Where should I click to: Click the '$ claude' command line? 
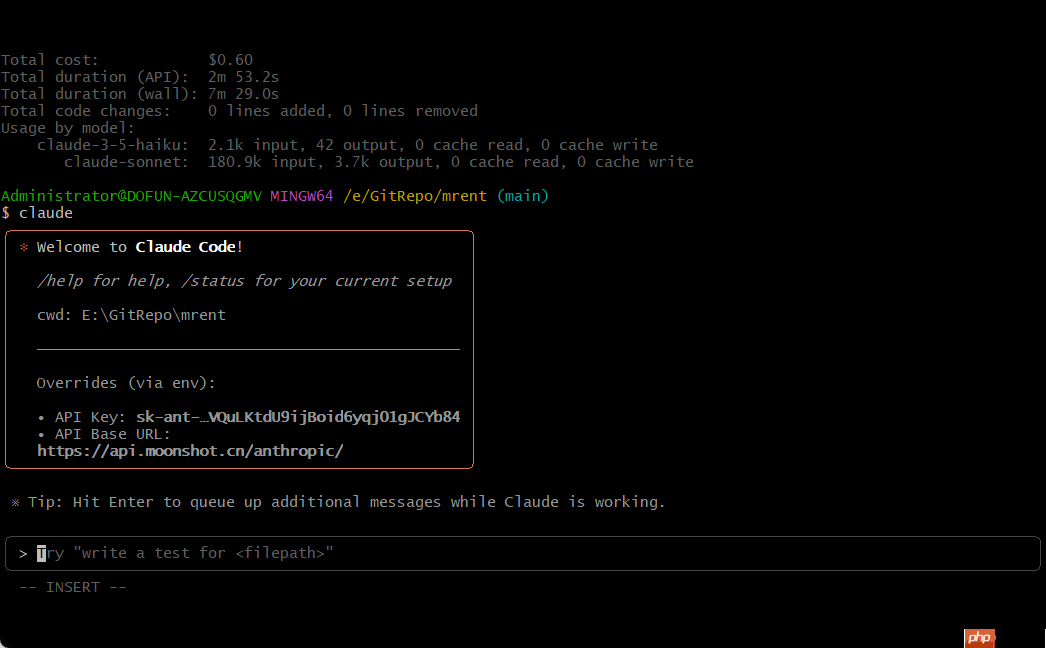(x=37, y=213)
